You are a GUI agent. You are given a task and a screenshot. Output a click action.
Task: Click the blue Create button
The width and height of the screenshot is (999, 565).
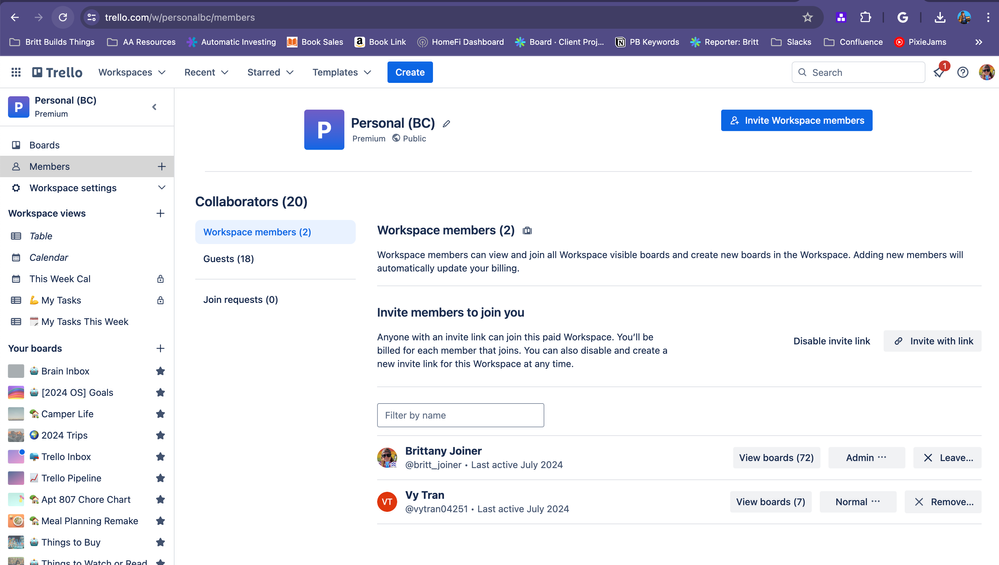[410, 73]
